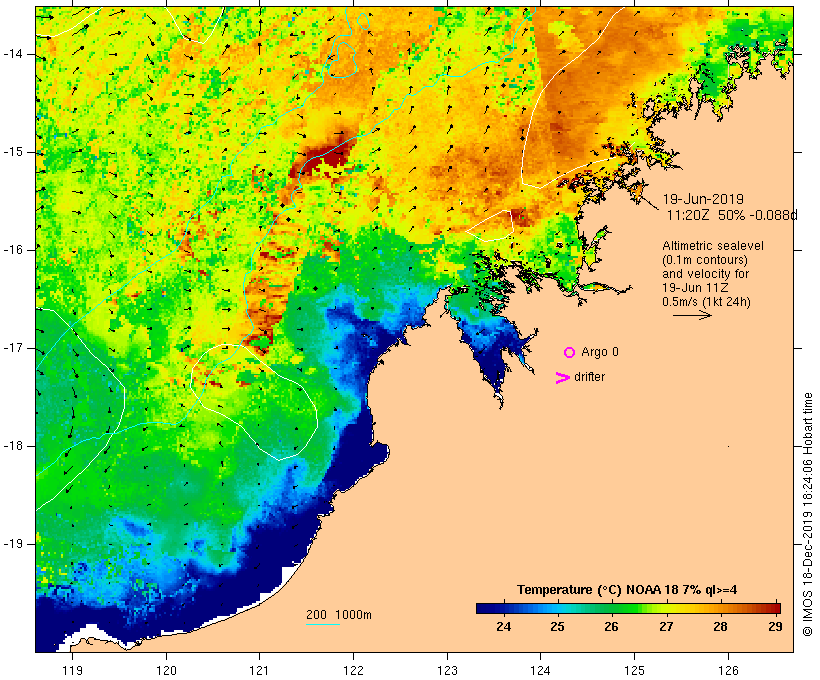820x680 pixels.
Task: Click the '123' longitude axis label
Action: [447, 670]
